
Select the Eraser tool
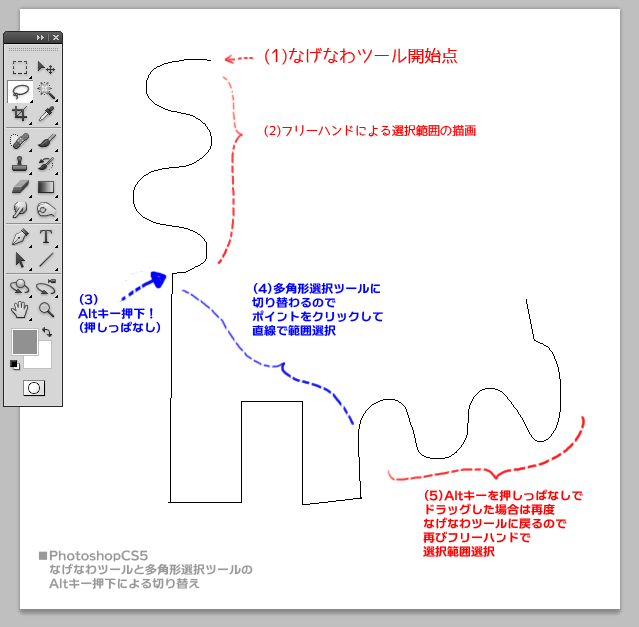click(x=20, y=187)
